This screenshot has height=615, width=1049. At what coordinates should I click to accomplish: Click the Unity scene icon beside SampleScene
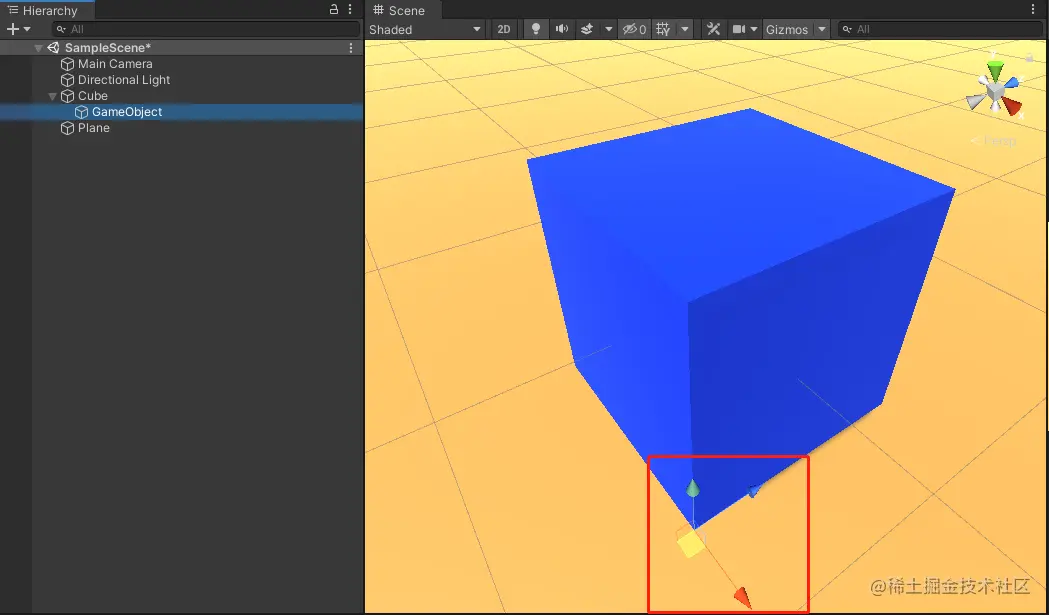coord(54,48)
